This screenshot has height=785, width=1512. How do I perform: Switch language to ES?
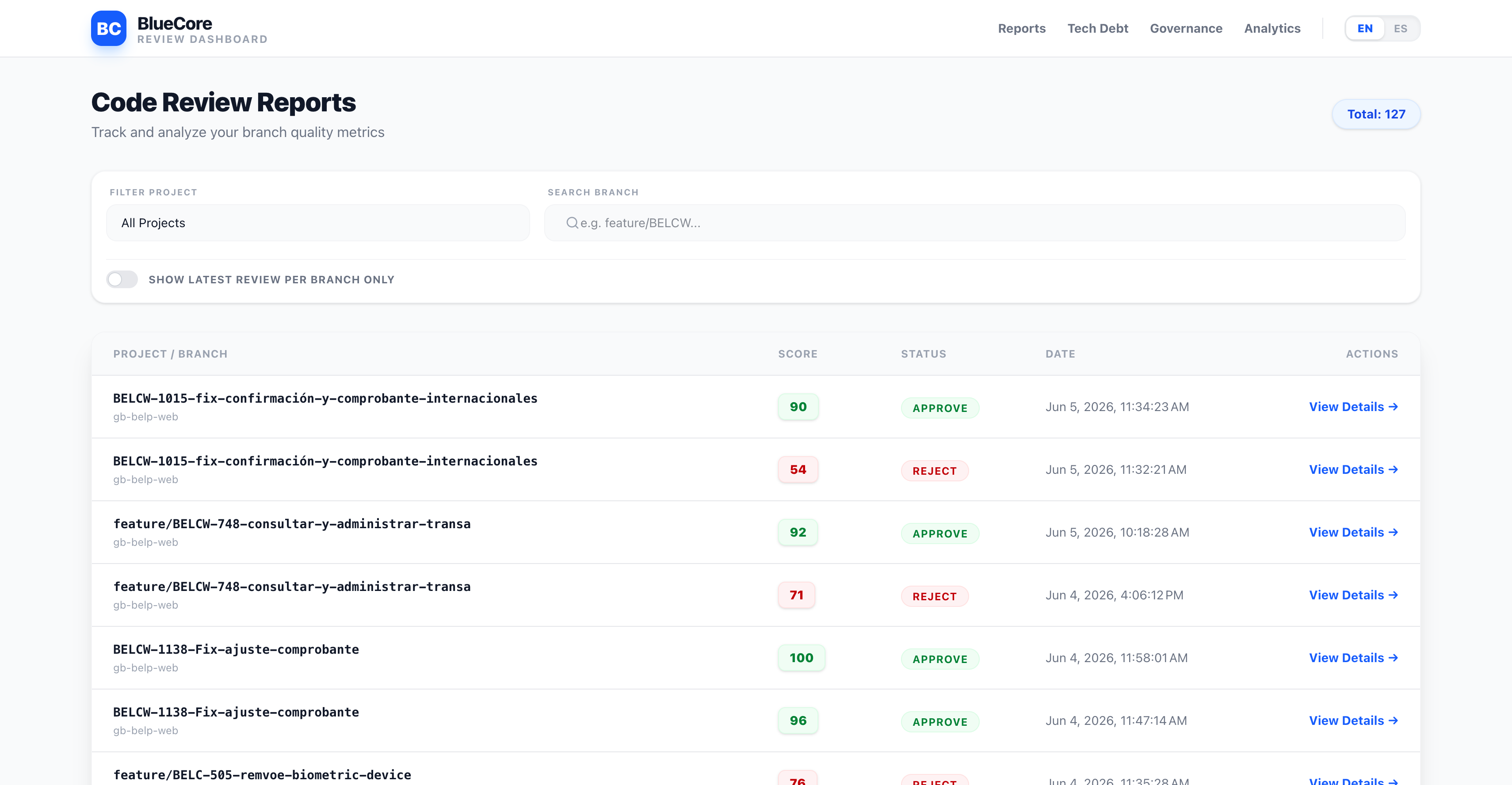click(x=1401, y=28)
